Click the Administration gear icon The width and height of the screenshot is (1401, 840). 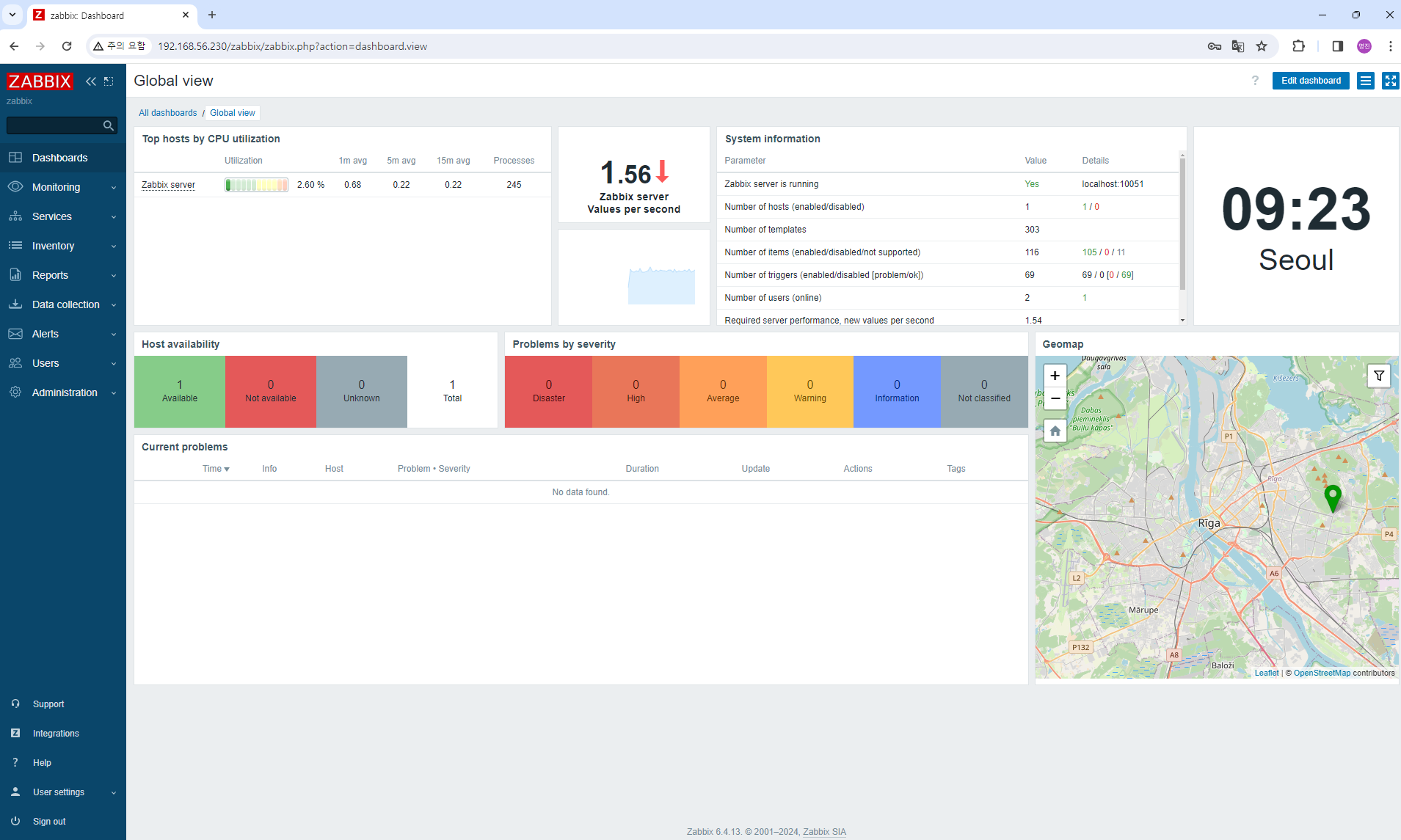(x=15, y=392)
